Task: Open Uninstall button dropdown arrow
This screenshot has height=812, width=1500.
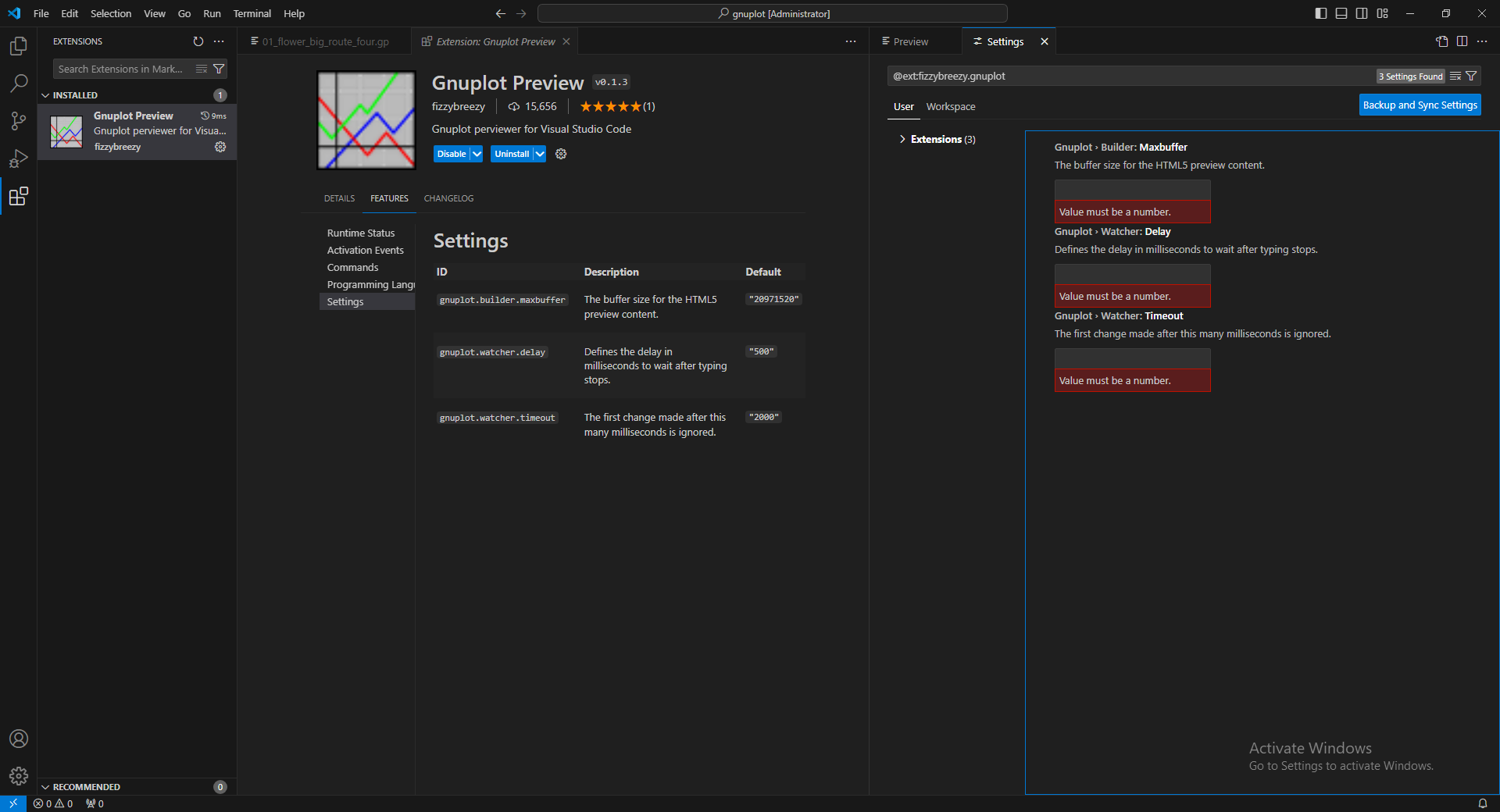Action: [540, 154]
